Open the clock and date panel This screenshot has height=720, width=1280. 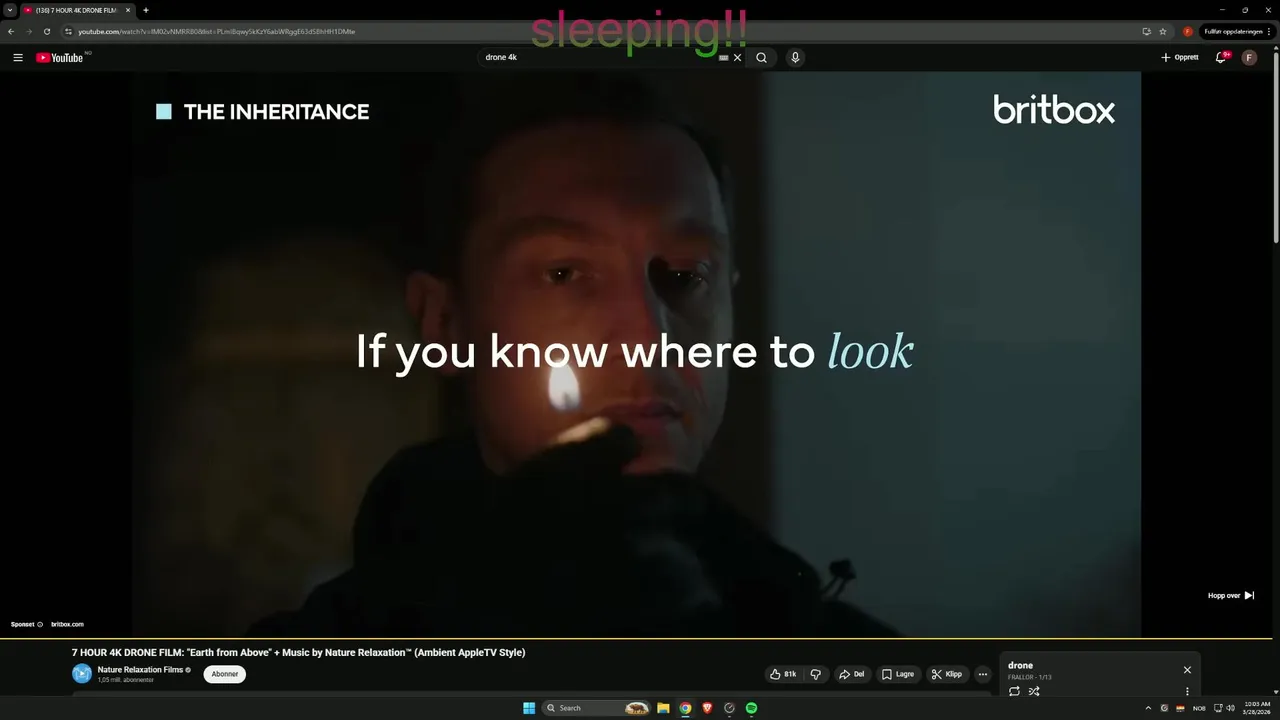pos(1257,708)
